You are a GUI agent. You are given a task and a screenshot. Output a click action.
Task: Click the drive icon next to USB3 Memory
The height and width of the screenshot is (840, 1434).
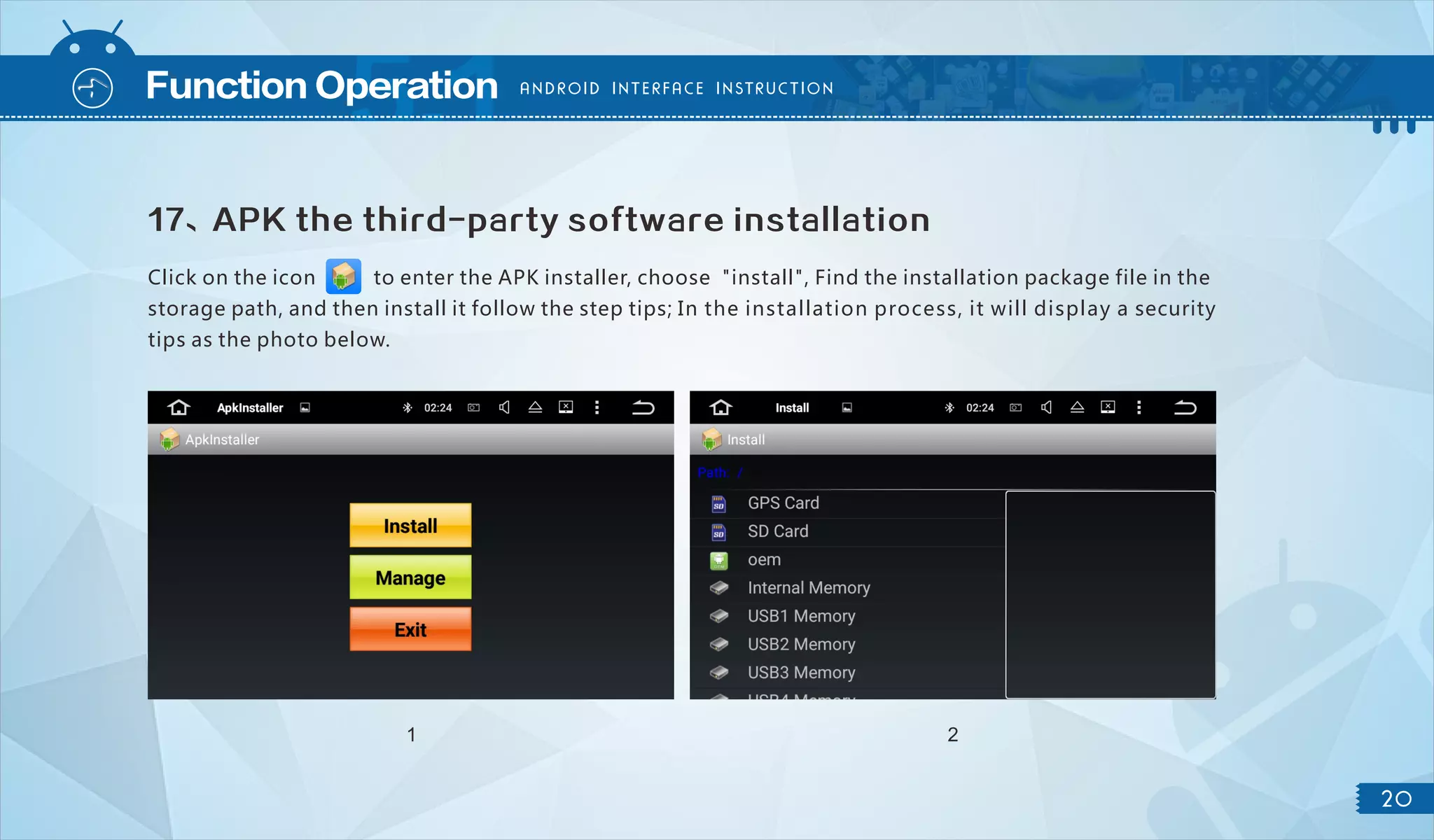tap(719, 673)
